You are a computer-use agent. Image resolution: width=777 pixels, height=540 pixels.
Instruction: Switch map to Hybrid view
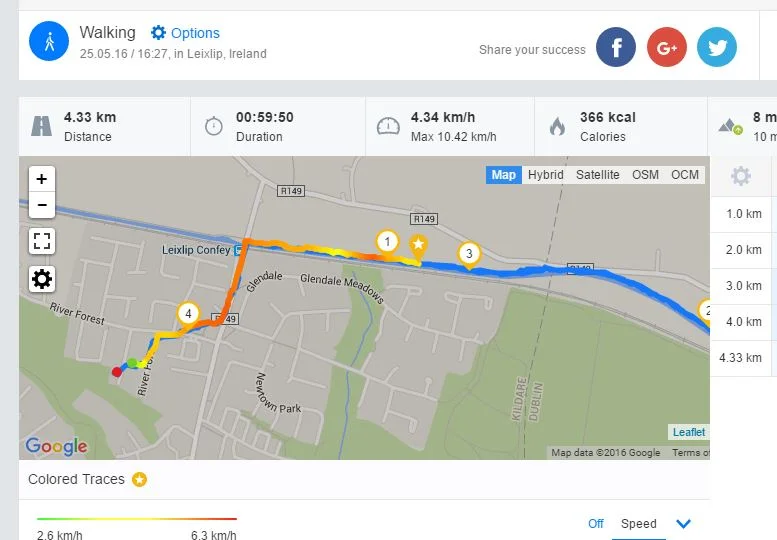[546, 175]
